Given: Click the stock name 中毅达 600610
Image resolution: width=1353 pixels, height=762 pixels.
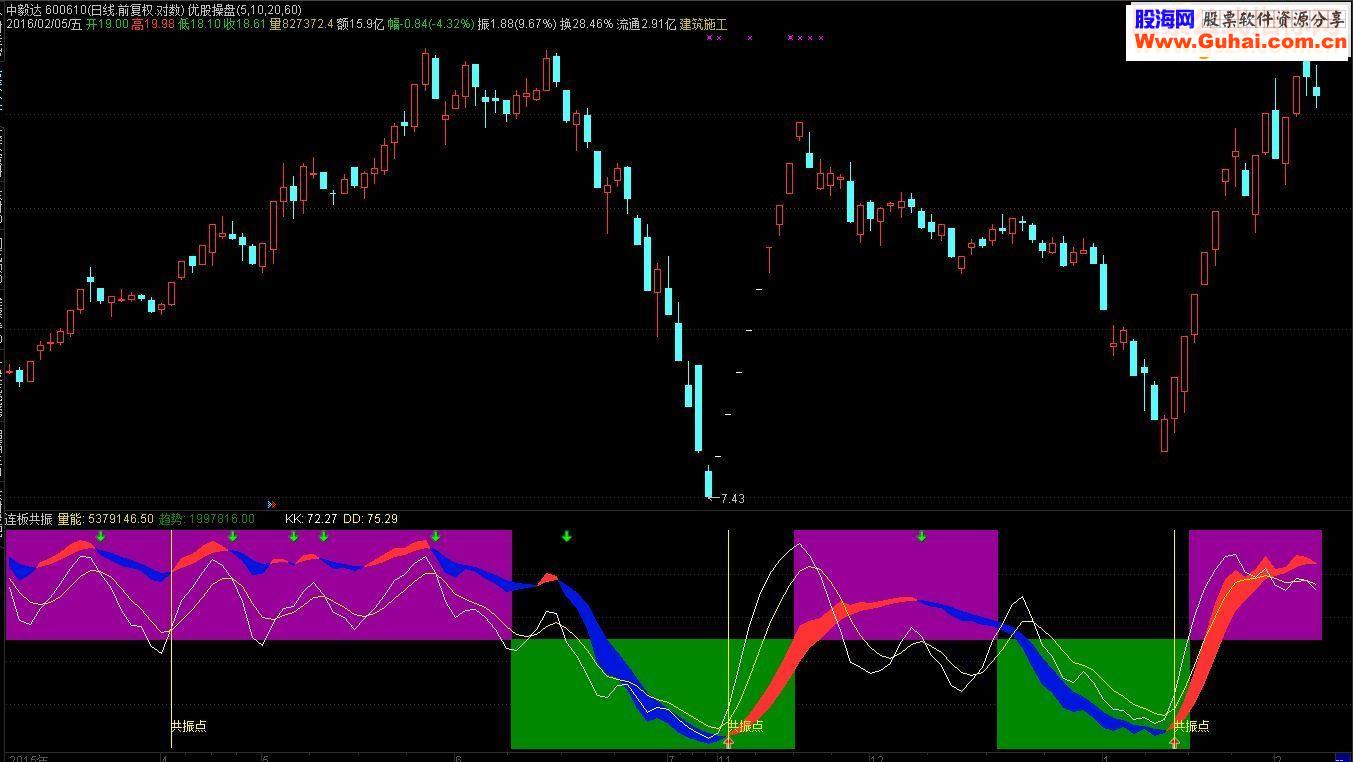Looking at the screenshot, I should [x=45, y=10].
